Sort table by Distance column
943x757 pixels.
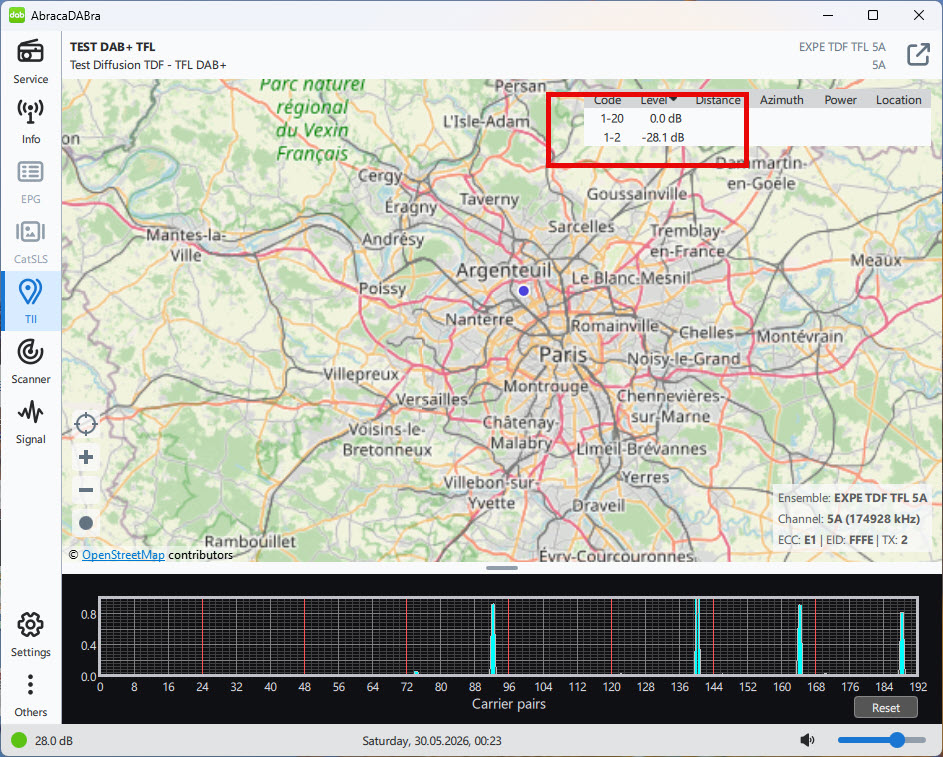pyautogui.click(x=718, y=100)
